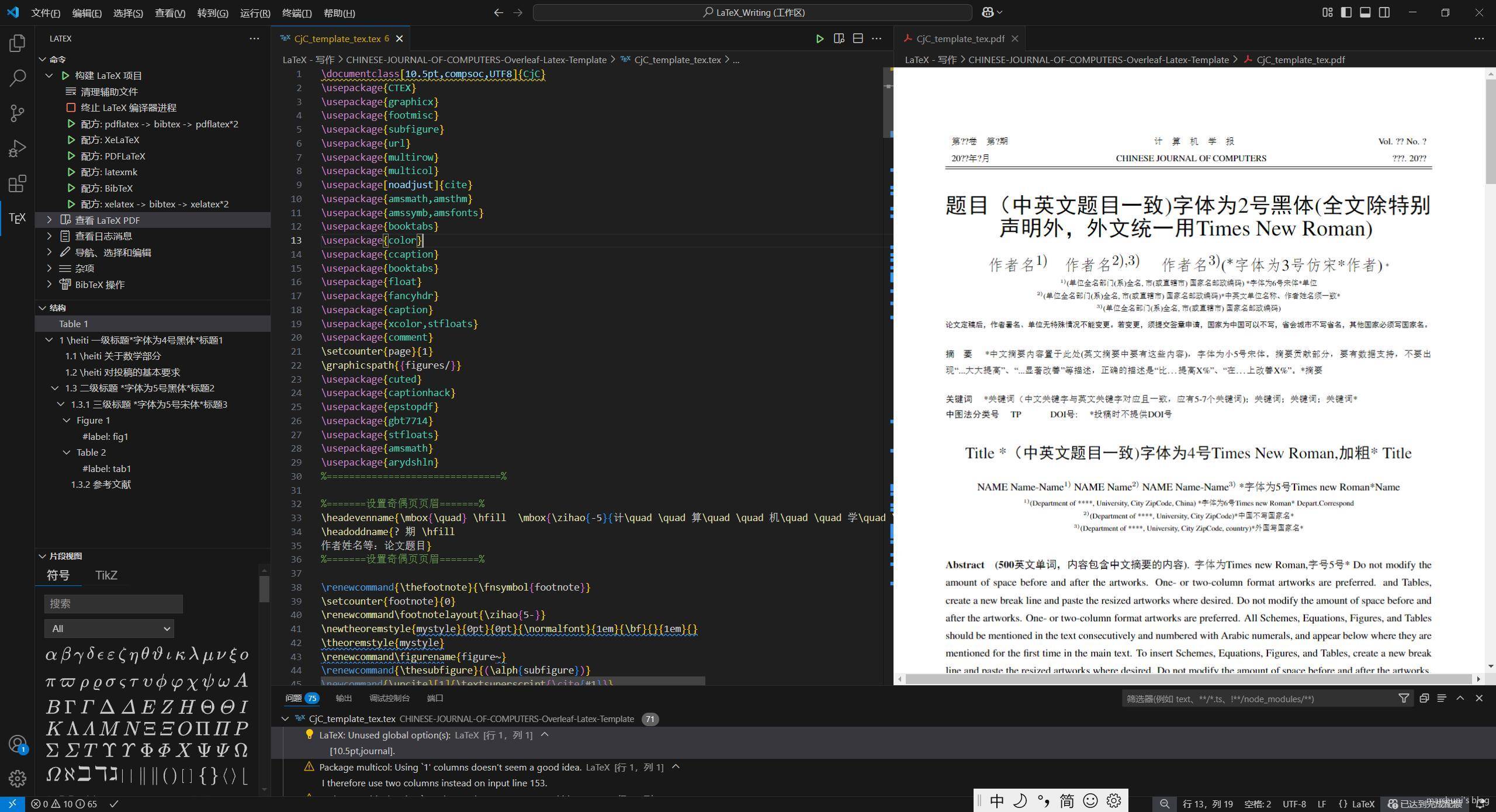This screenshot has width=1496, height=812.
Task: Switch to the 输出 panel tab
Action: click(x=344, y=698)
